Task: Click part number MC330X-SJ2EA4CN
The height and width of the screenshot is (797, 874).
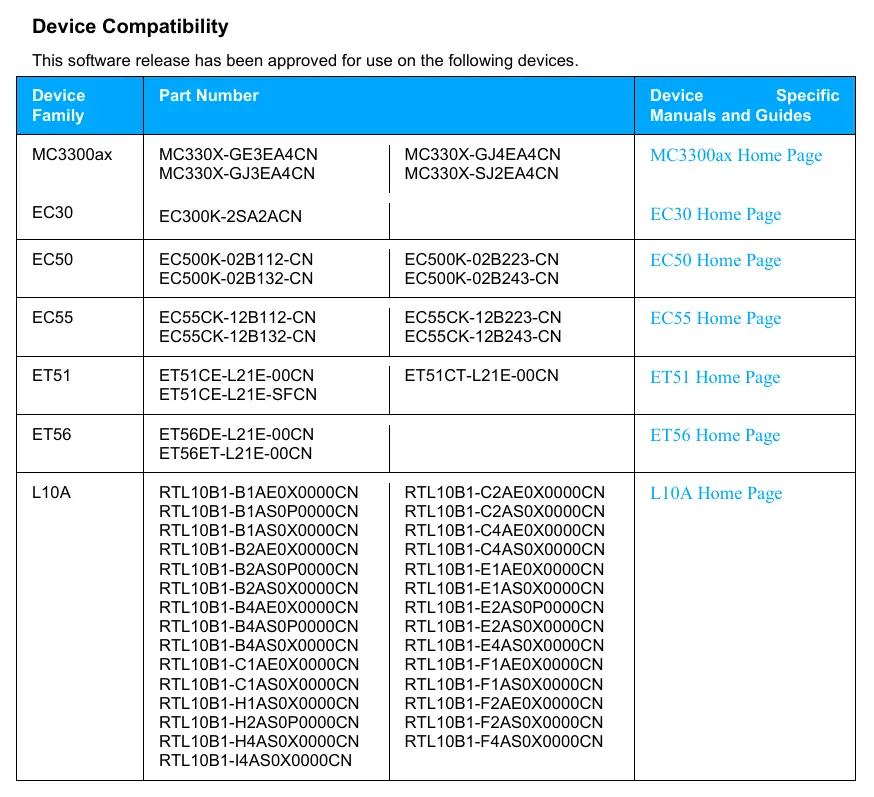Action: 482,173
